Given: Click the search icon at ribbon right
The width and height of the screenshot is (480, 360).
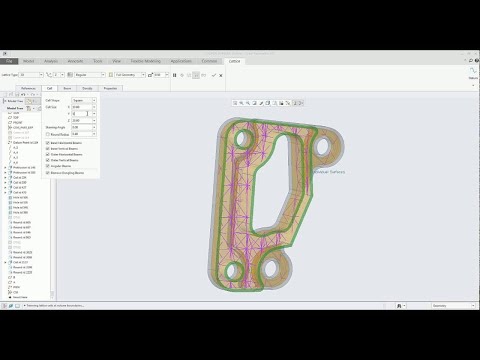Looking at the screenshot, I should pos(471,61).
